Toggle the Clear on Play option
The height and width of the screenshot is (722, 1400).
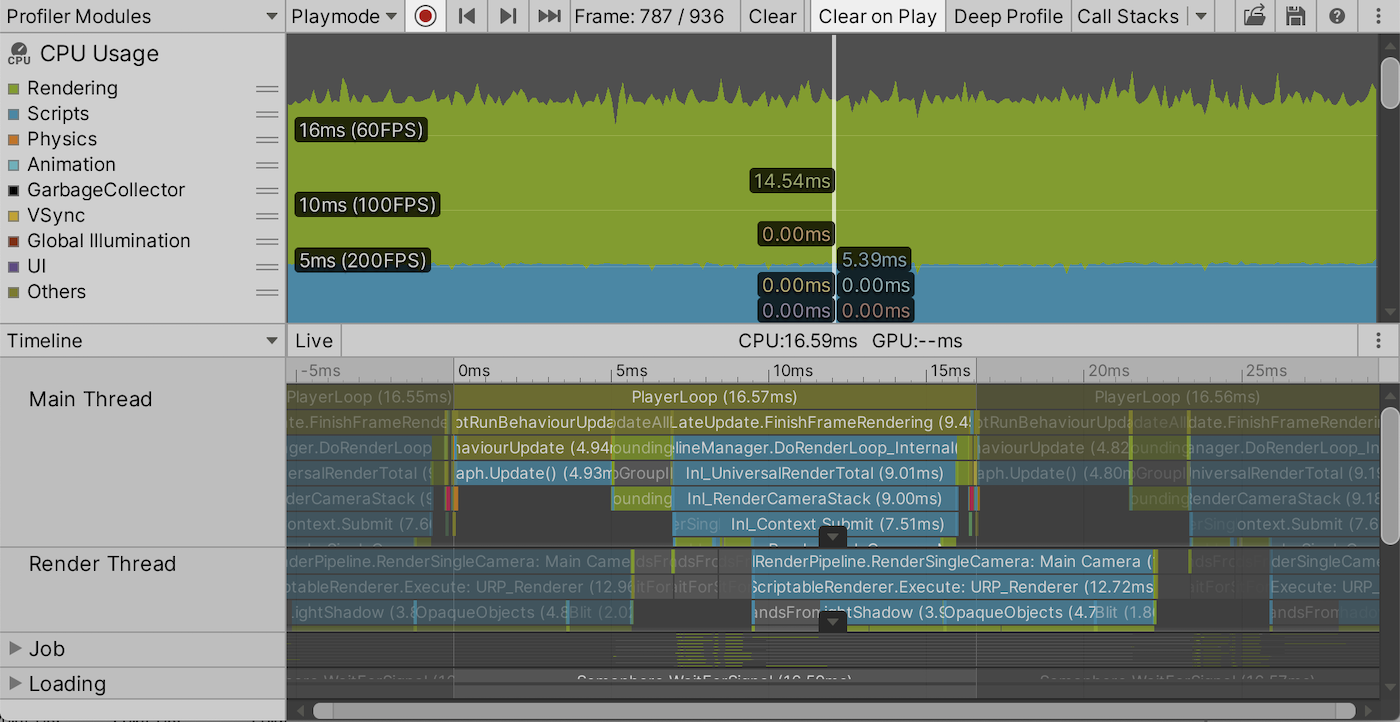877,16
